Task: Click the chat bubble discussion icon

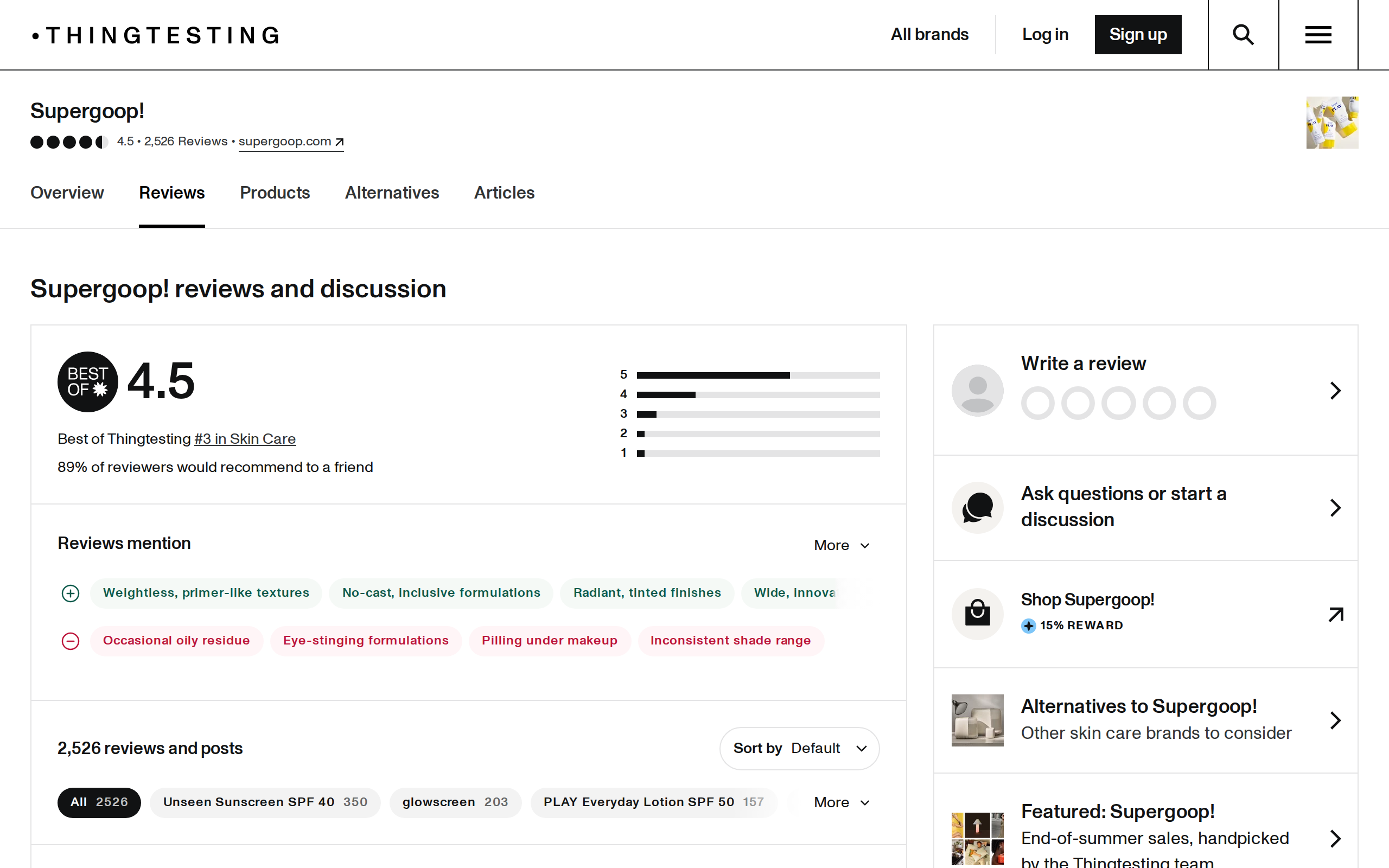Action: coord(978,507)
